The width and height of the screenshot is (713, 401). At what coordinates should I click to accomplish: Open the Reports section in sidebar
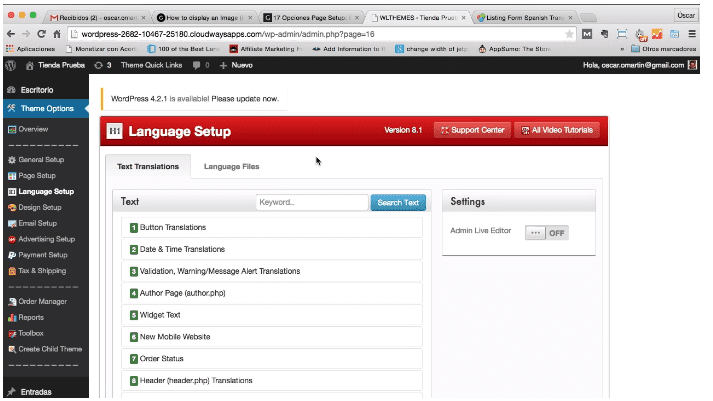tap(32, 317)
